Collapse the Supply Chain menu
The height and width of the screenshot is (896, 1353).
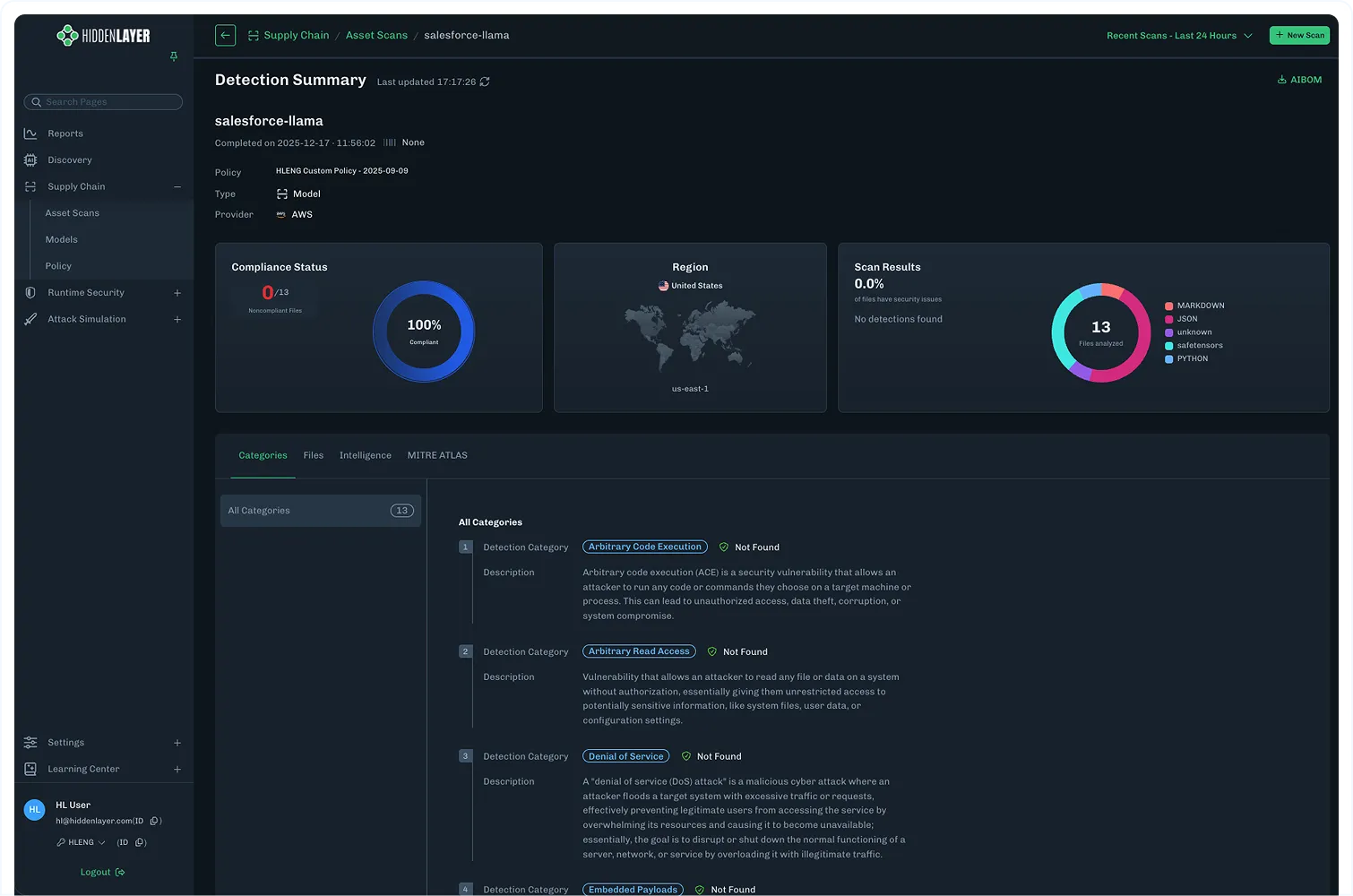click(177, 186)
